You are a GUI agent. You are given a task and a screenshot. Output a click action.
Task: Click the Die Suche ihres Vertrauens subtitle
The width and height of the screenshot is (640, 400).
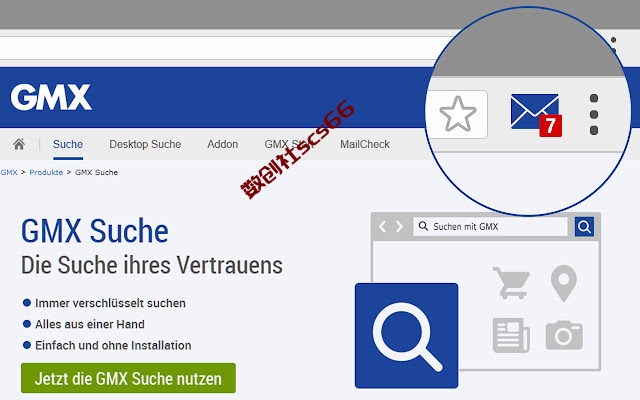(152, 265)
